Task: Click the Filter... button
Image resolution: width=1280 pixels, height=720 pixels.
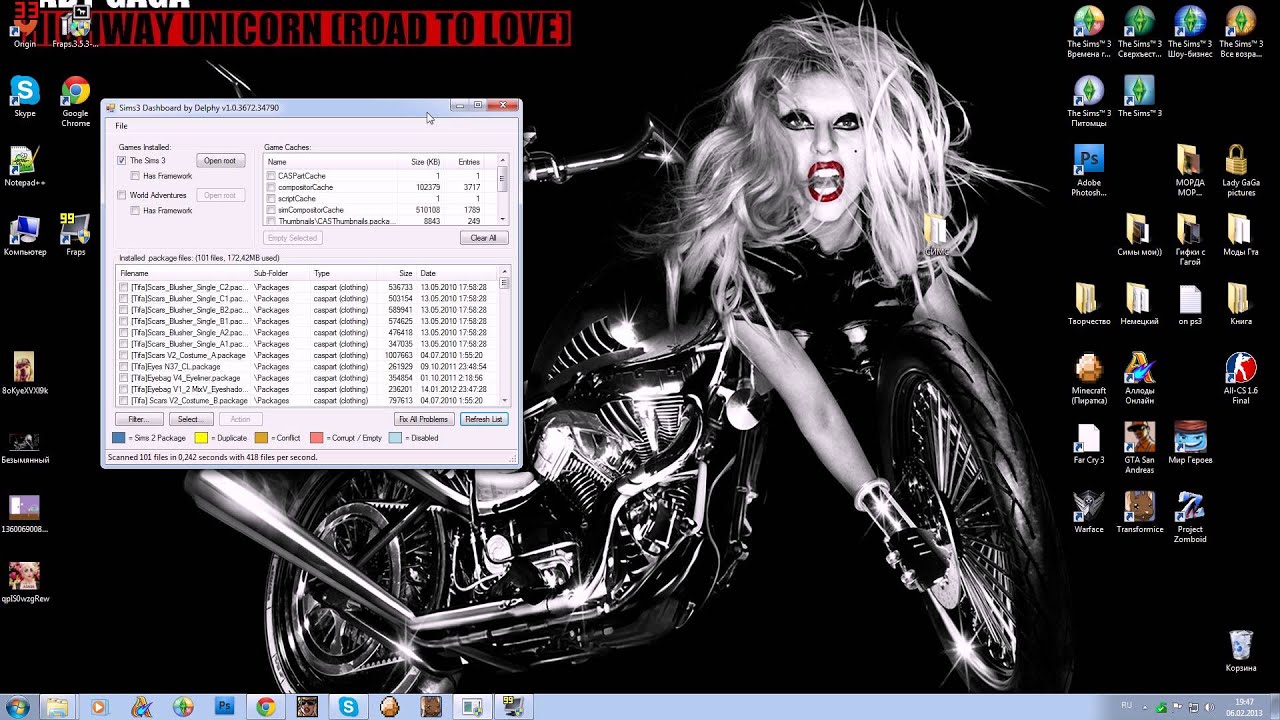Action: coord(138,419)
